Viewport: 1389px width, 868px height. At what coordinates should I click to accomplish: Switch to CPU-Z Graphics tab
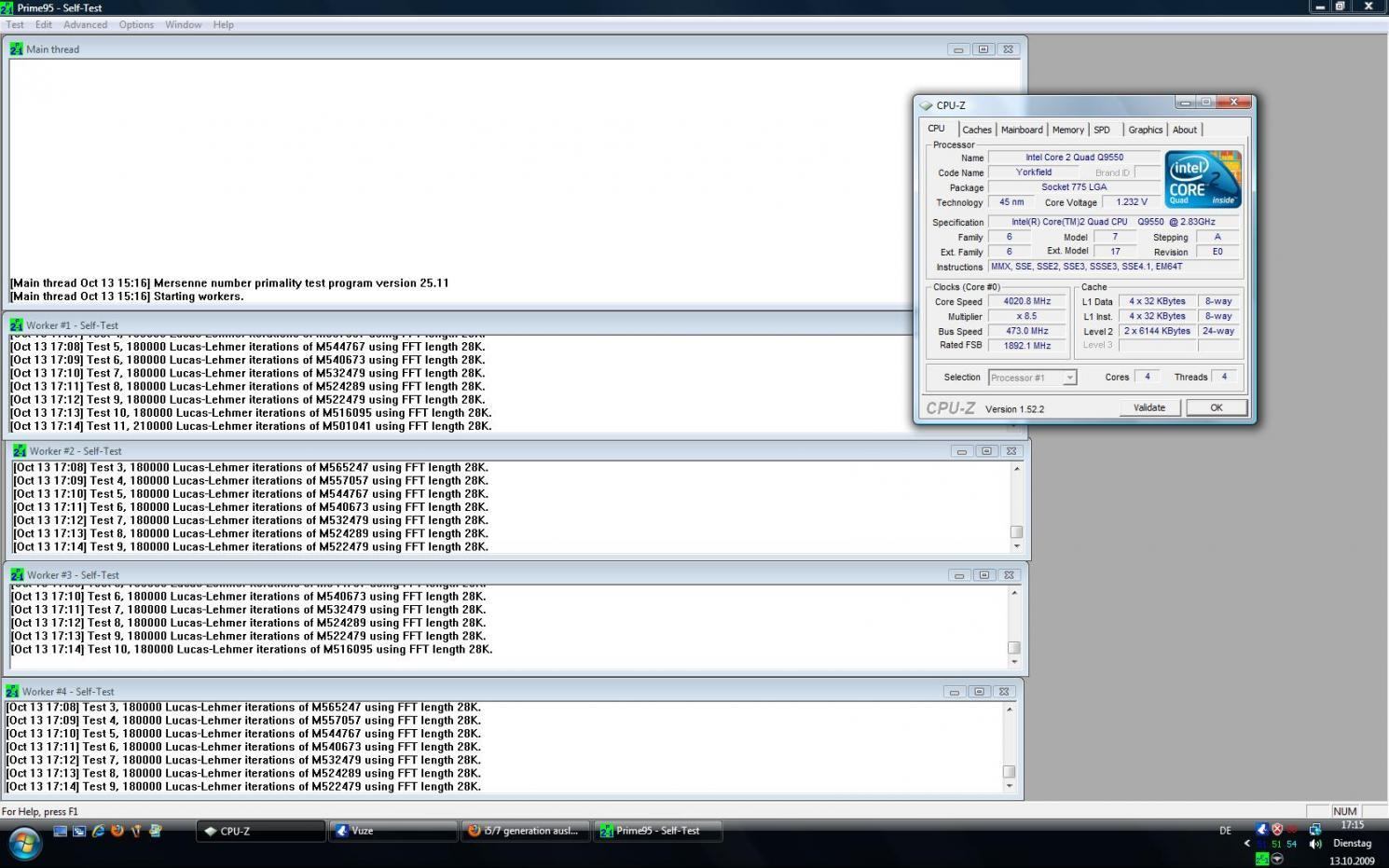click(1146, 130)
